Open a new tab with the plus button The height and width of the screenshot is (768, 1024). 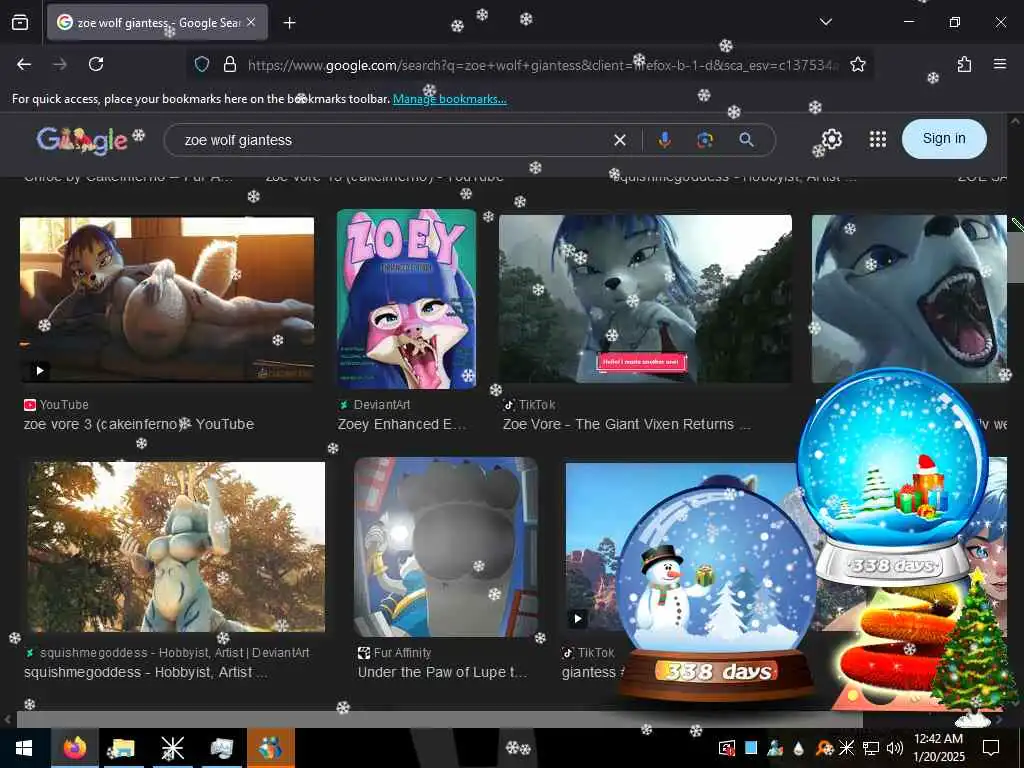(x=289, y=23)
